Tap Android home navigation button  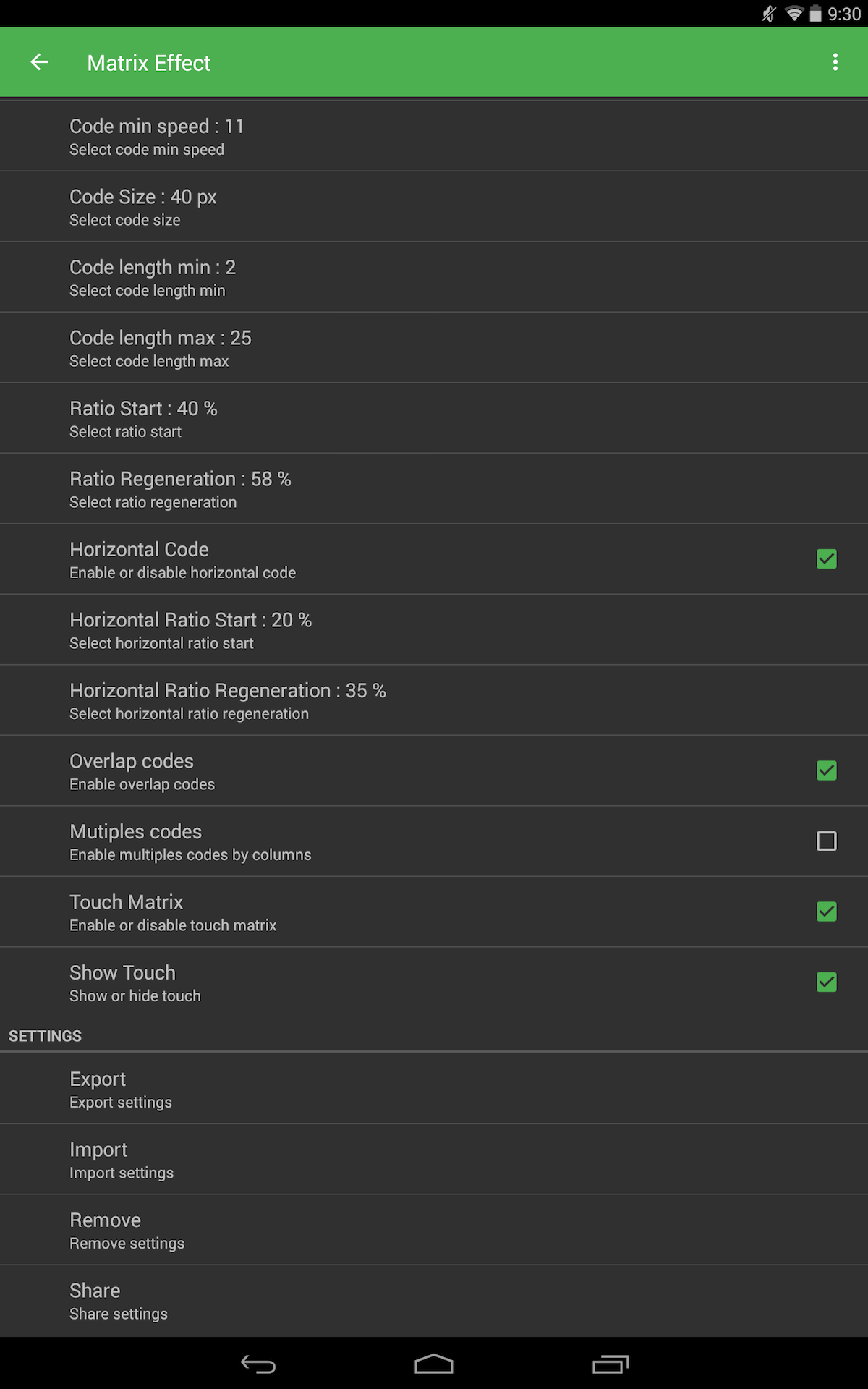click(x=434, y=1364)
